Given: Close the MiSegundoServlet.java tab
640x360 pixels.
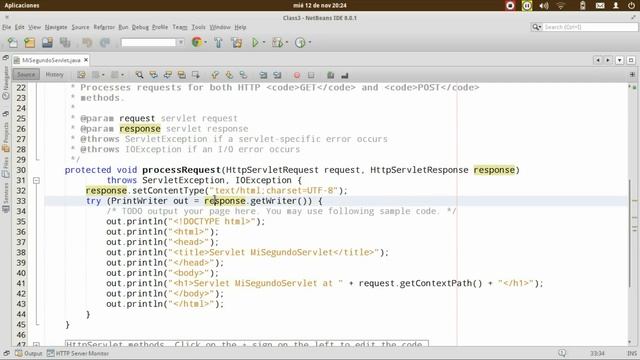Looking at the screenshot, I should pos(86,60).
